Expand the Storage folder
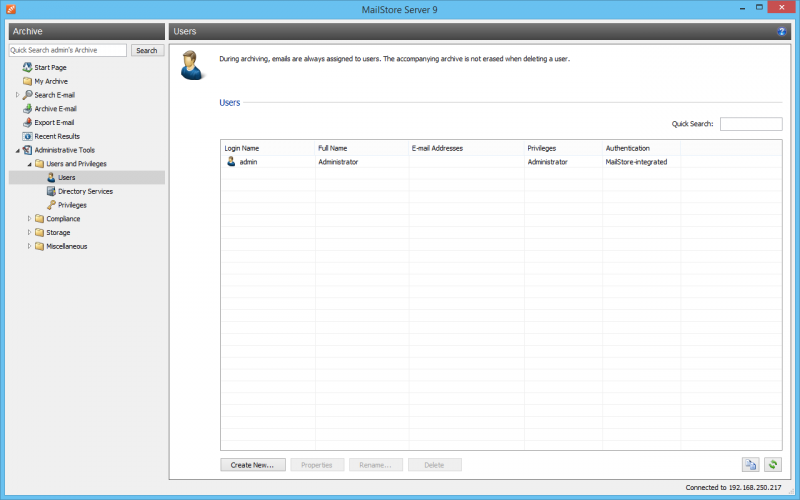800x500 pixels. pyautogui.click(x=29, y=233)
